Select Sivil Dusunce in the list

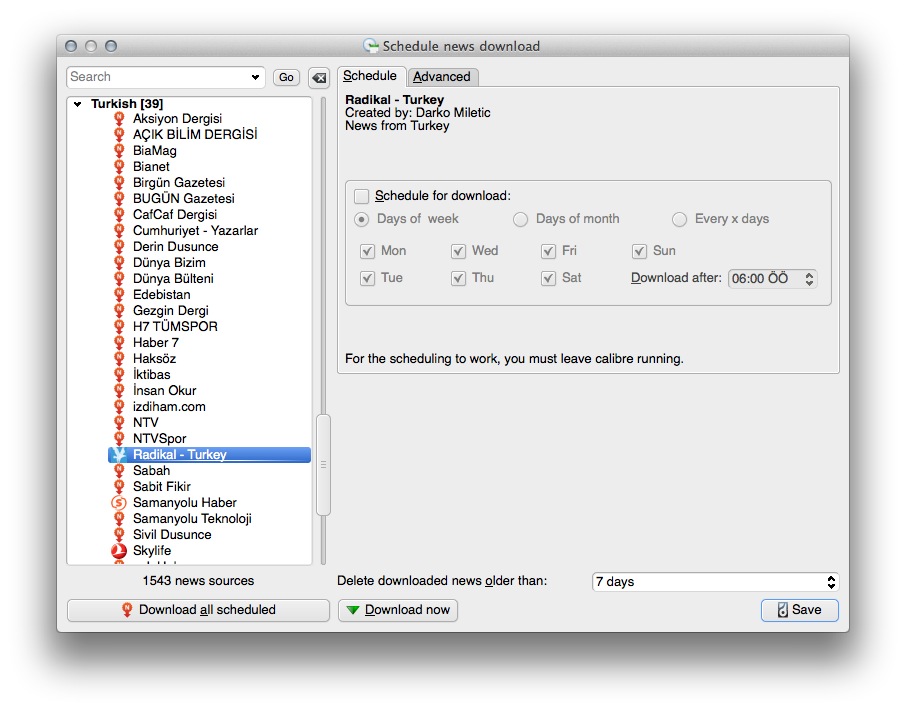pyautogui.click(x=172, y=535)
